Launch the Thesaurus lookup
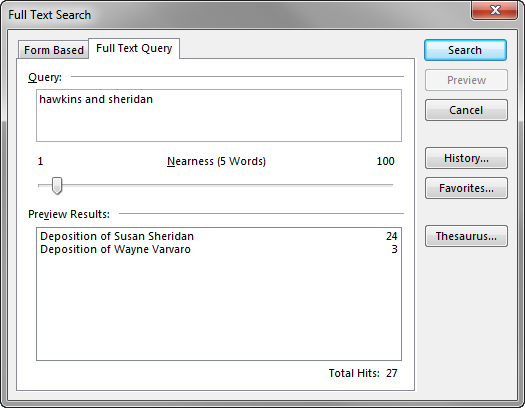 466,236
